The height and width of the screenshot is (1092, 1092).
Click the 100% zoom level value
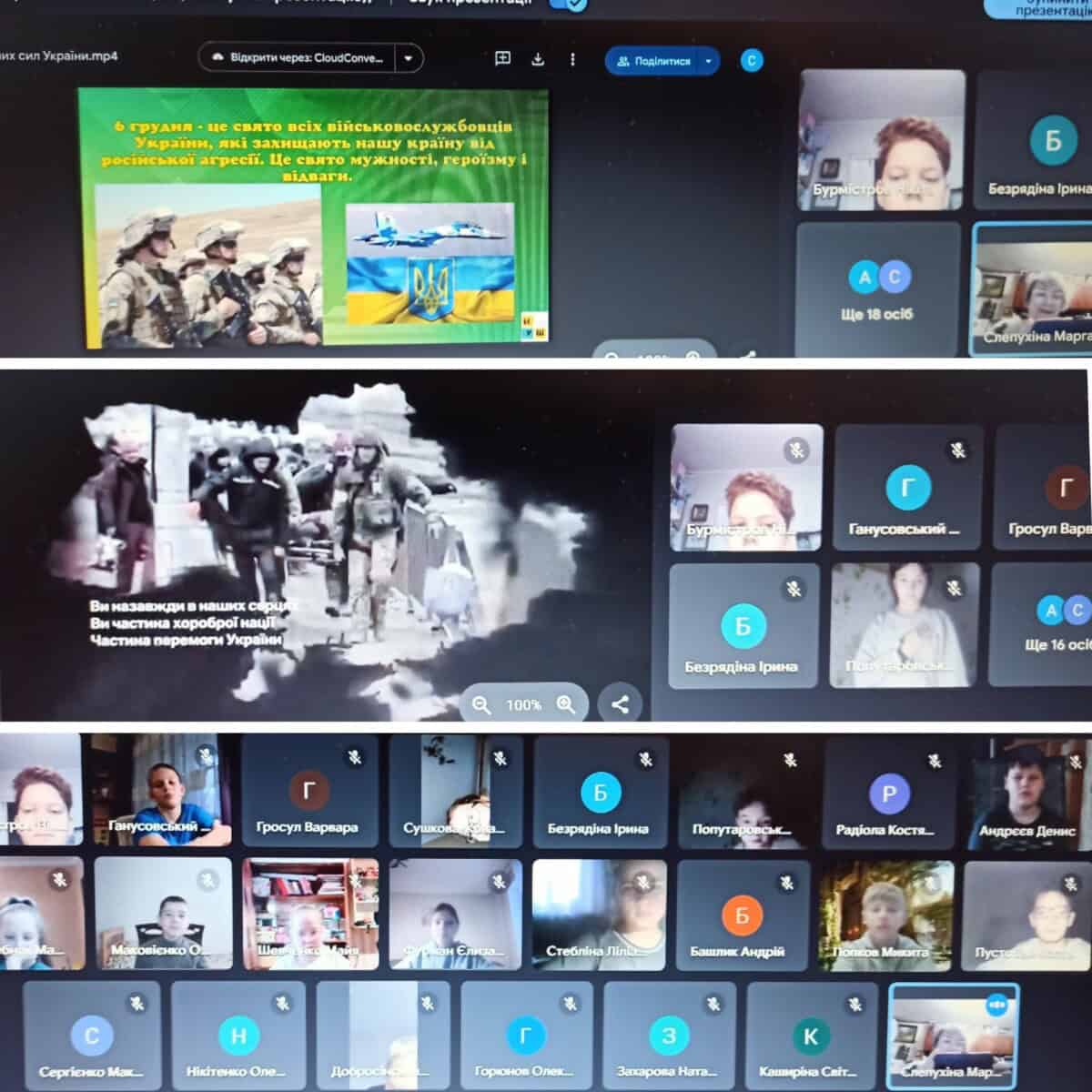(x=523, y=705)
